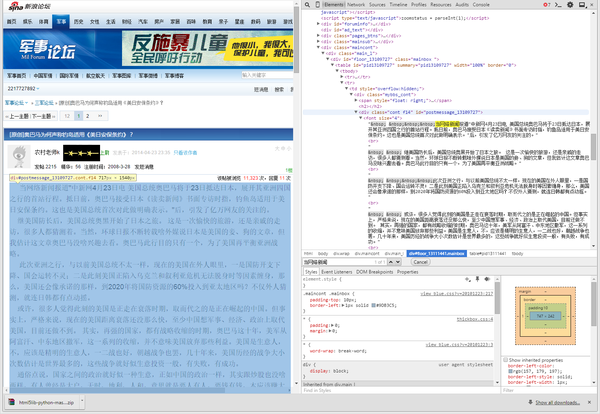Click the #9DB3C5 border-left color swatch
Viewport: 600px width, 414px height.
point(373,305)
